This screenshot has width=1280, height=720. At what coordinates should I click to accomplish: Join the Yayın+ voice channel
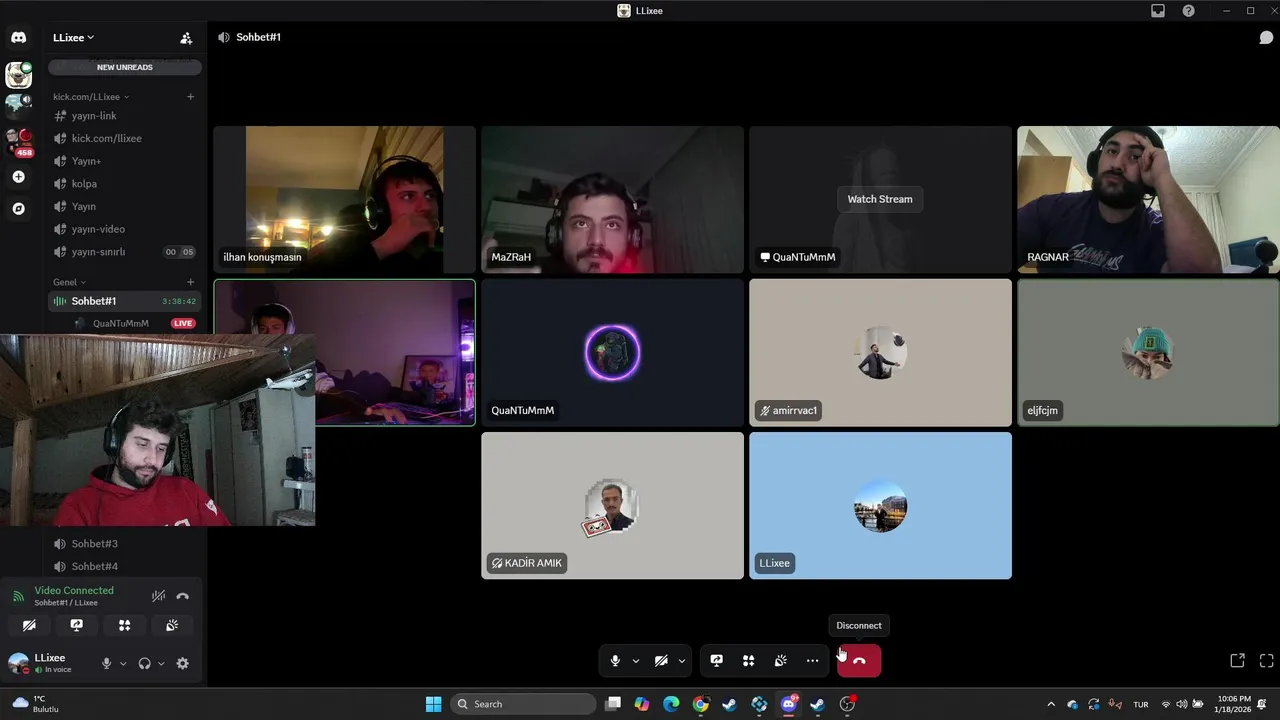(125, 161)
